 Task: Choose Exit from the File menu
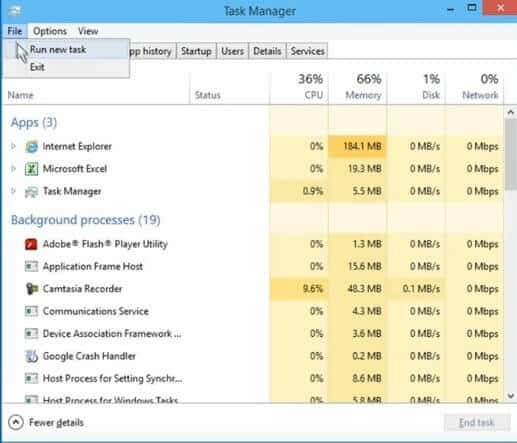[x=67, y=67]
